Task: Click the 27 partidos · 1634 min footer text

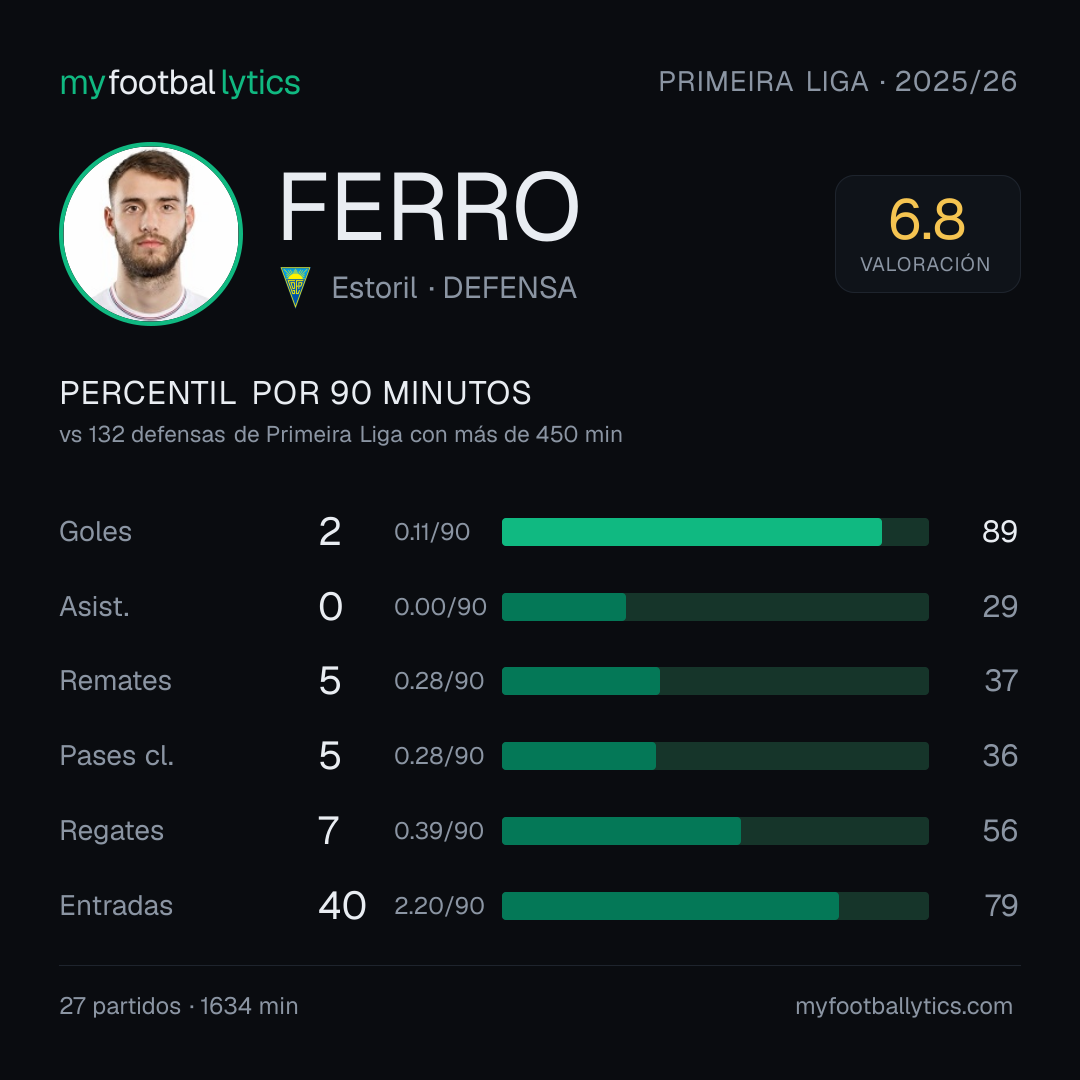Action: [179, 1006]
